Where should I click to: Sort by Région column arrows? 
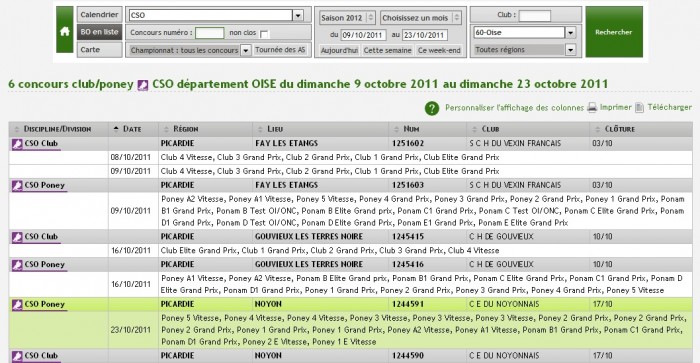[x=166, y=129]
